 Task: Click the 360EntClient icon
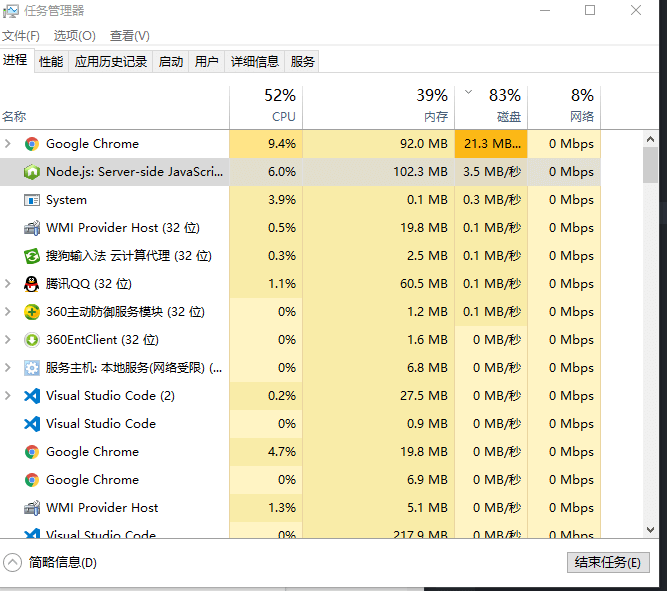(32, 340)
